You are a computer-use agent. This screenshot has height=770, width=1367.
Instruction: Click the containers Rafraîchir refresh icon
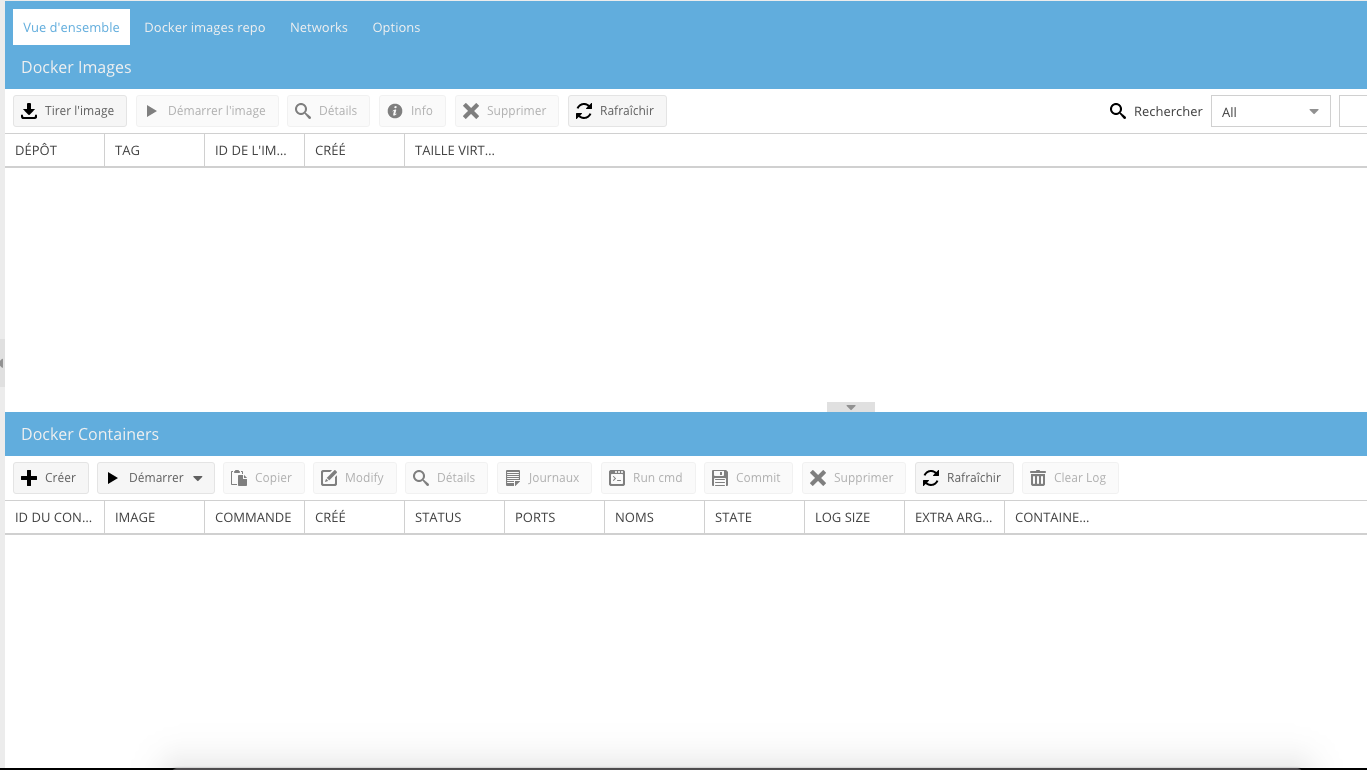(931, 478)
